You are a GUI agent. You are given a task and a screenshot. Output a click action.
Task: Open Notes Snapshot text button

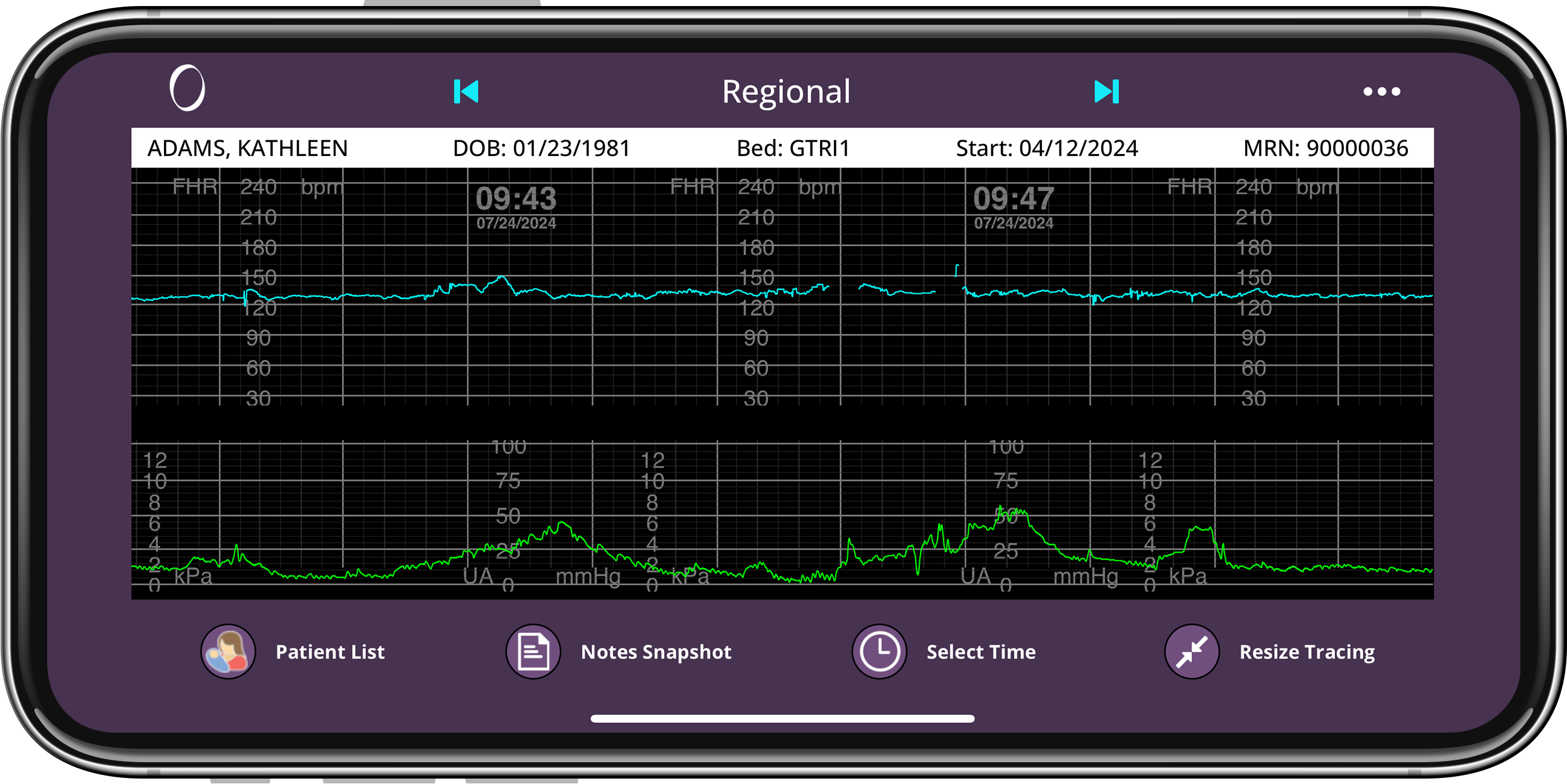[x=656, y=652]
